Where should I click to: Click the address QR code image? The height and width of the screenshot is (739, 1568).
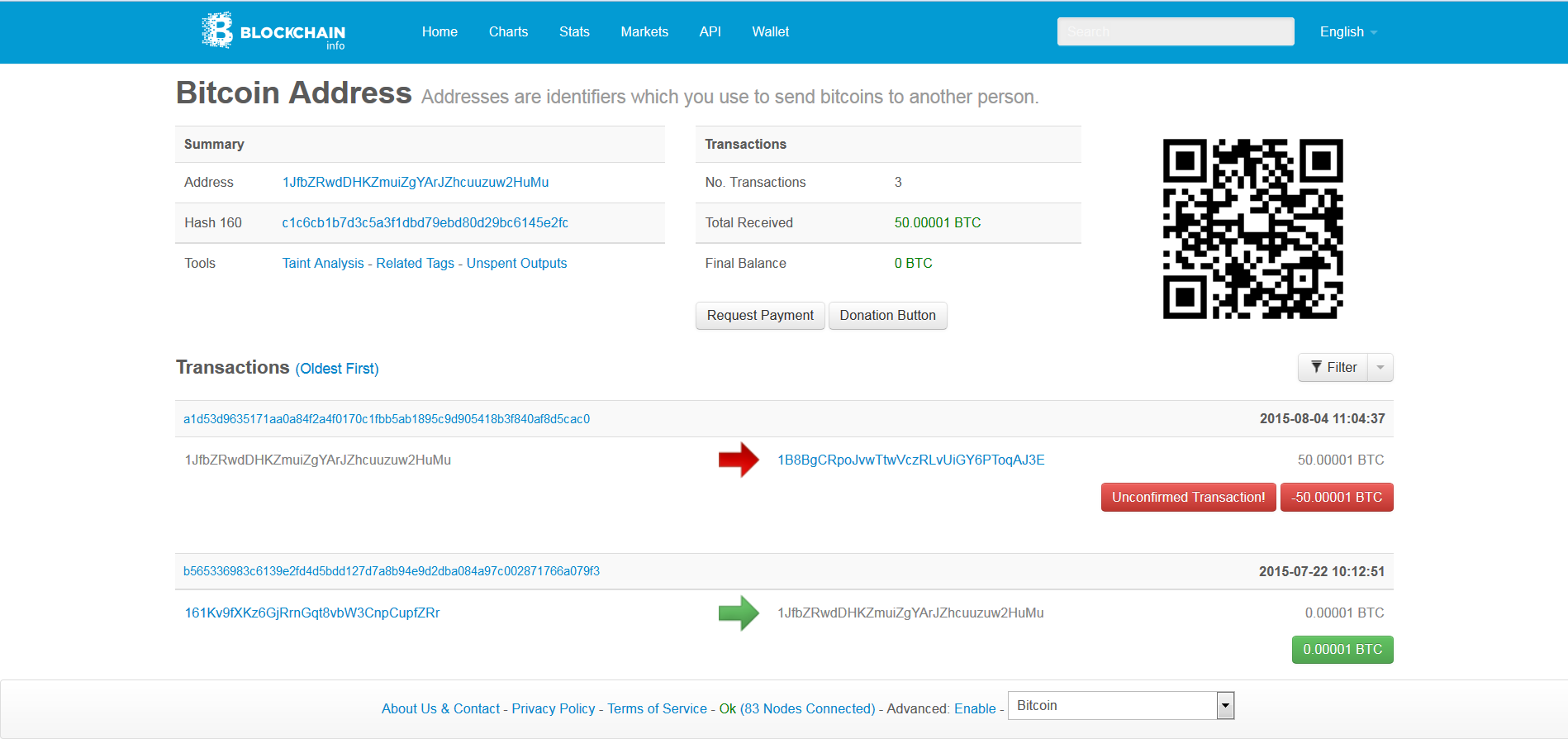1252,229
